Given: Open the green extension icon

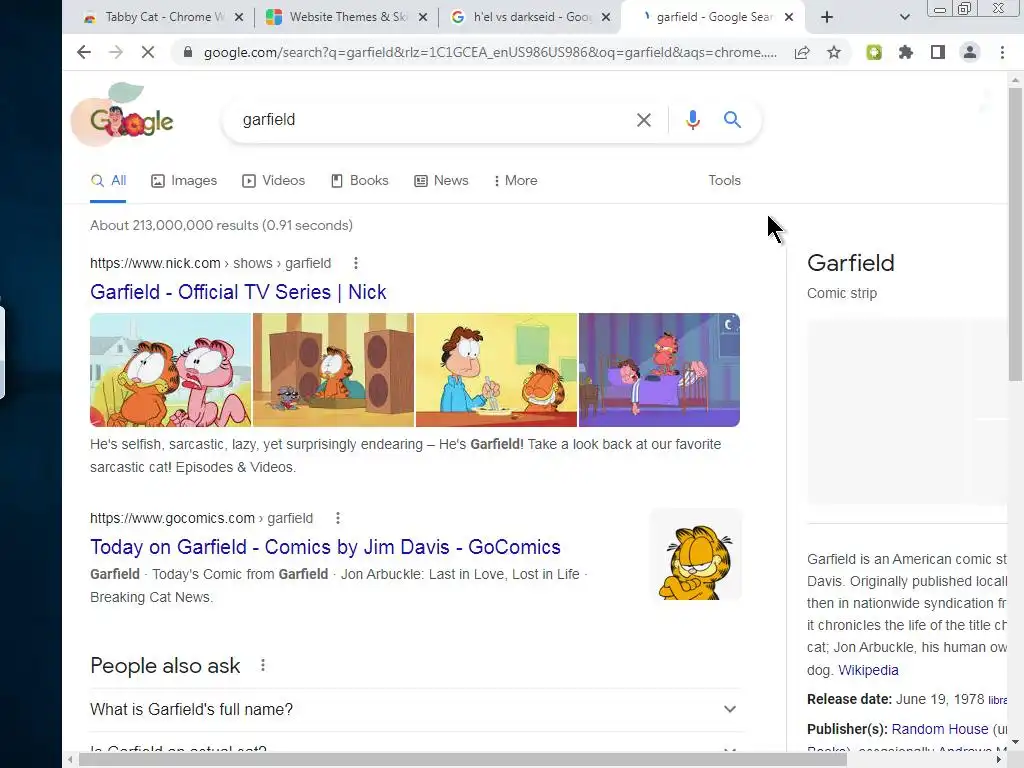Looking at the screenshot, I should pyautogui.click(x=874, y=52).
